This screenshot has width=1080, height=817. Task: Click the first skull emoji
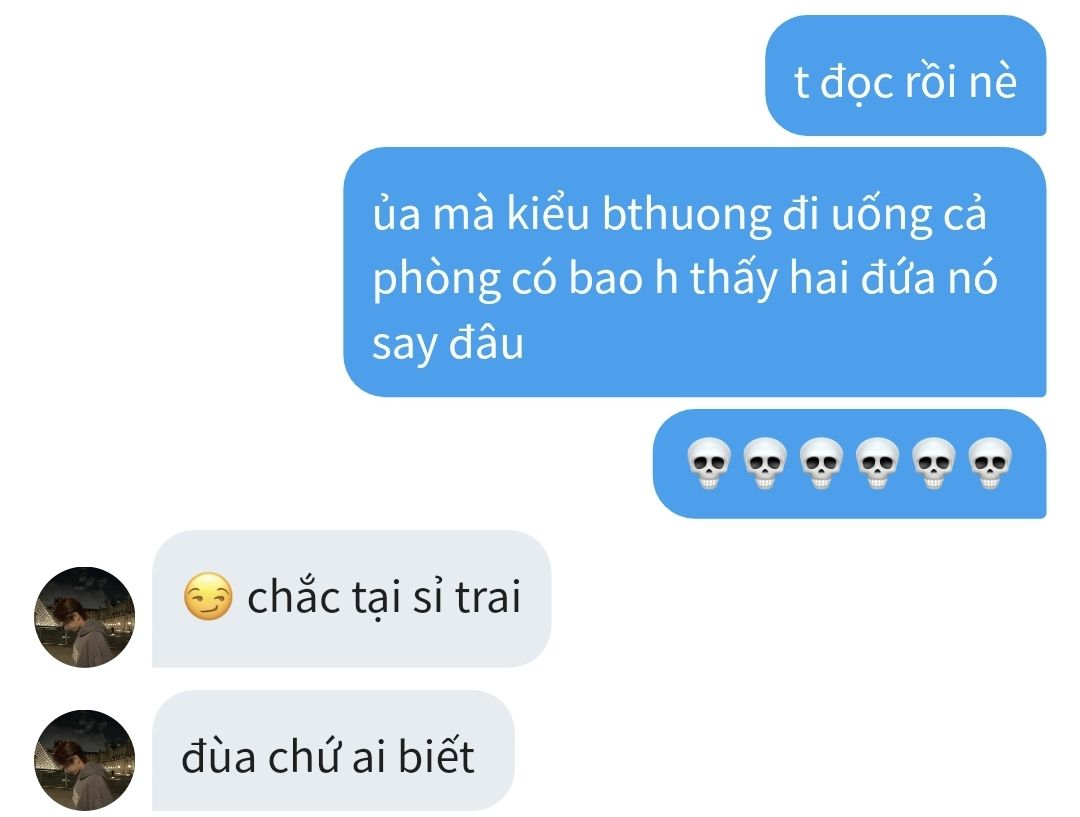click(x=709, y=464)
